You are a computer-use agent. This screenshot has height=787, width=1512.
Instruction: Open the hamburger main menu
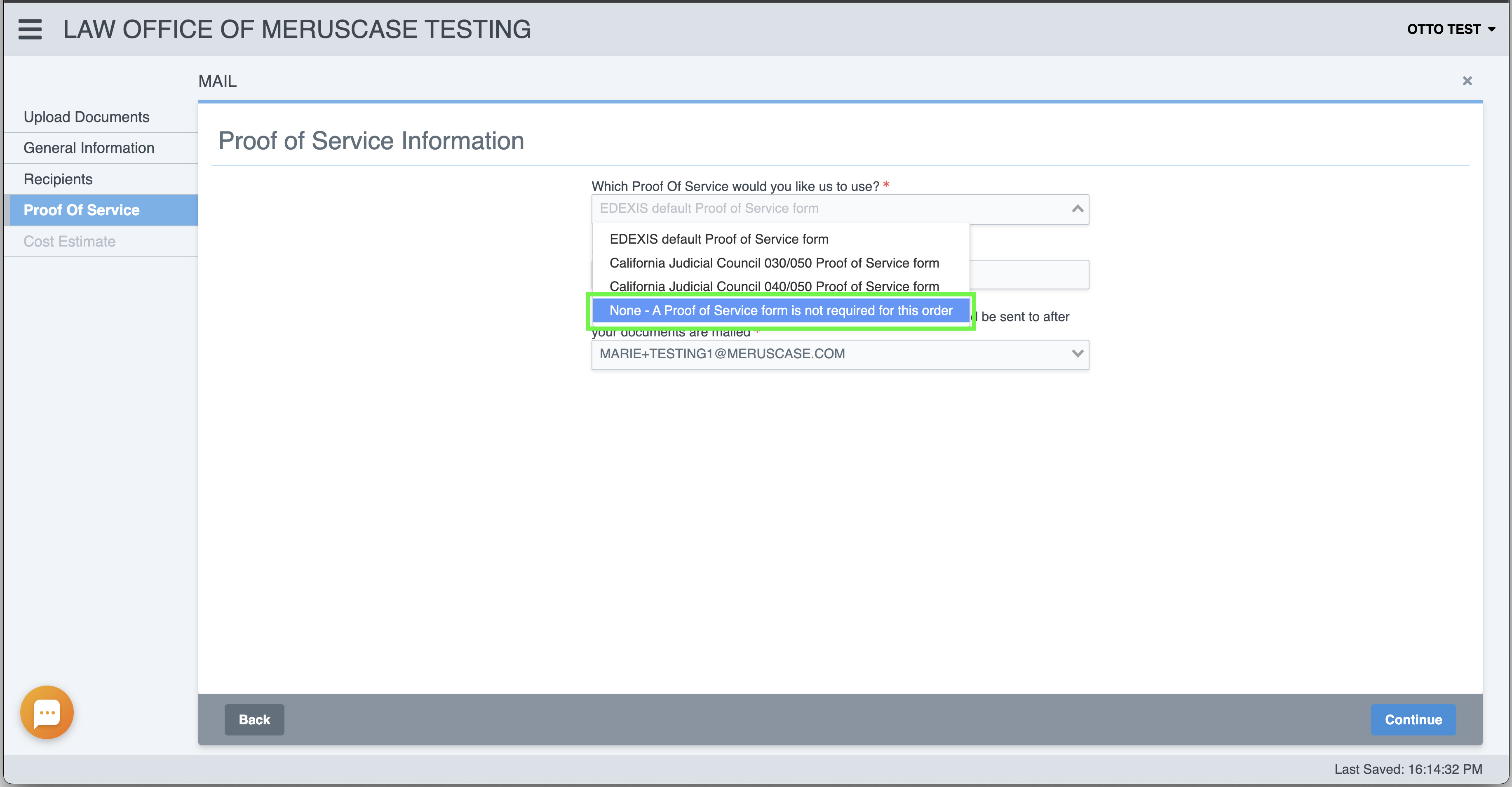30,29
